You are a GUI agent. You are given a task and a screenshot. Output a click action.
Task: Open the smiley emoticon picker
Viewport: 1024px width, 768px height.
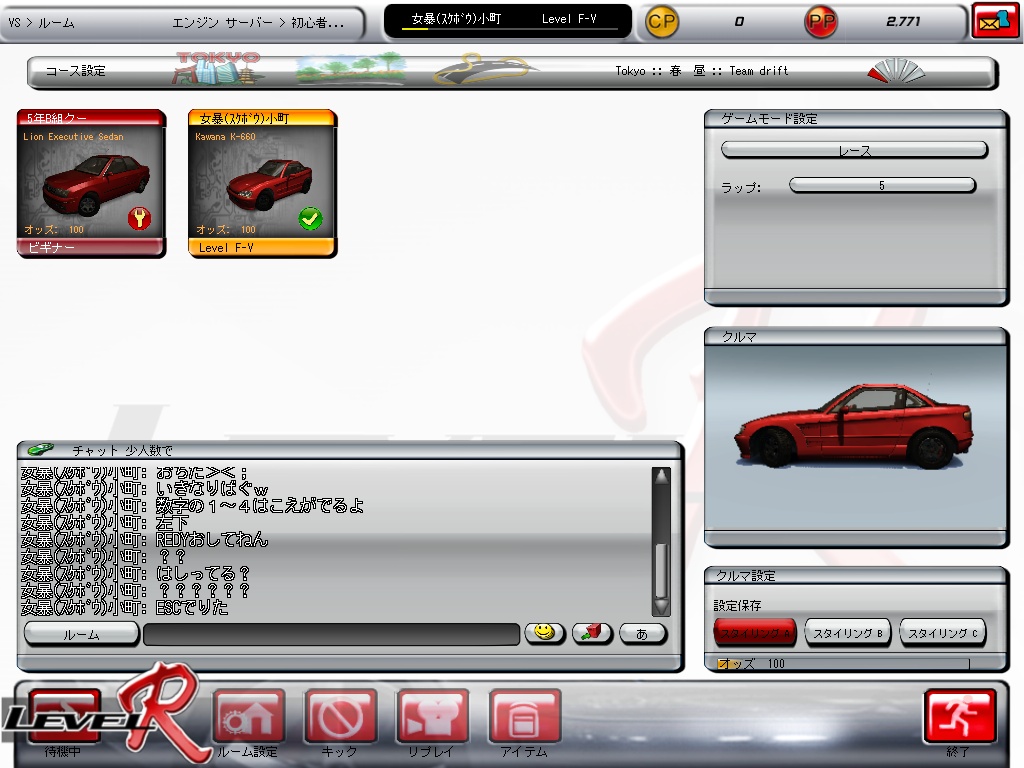pyautogui.click(x=545, y=633)
